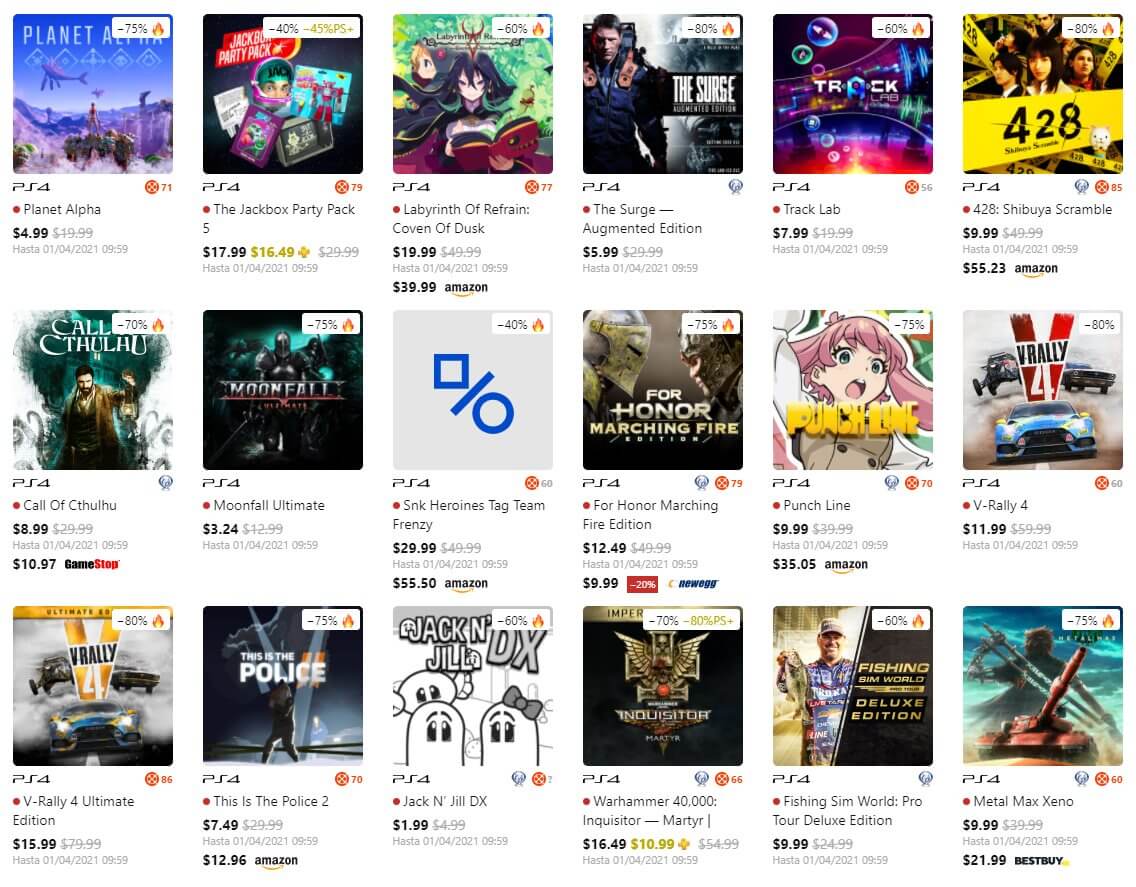Screen dimensions: 1136x887
Task: Open the Planet Alpha cover thumbnail
Action: tap(93, 93)
